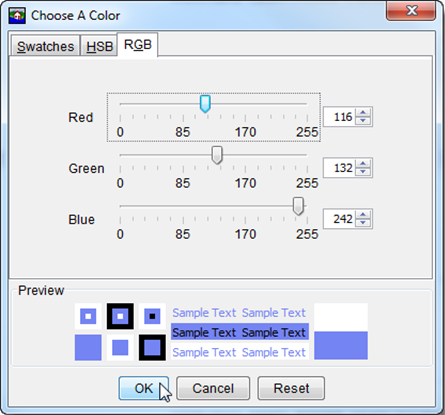Switch to the Swatches tab
This screenshot has height=415, width=445.
click(46, 46)
